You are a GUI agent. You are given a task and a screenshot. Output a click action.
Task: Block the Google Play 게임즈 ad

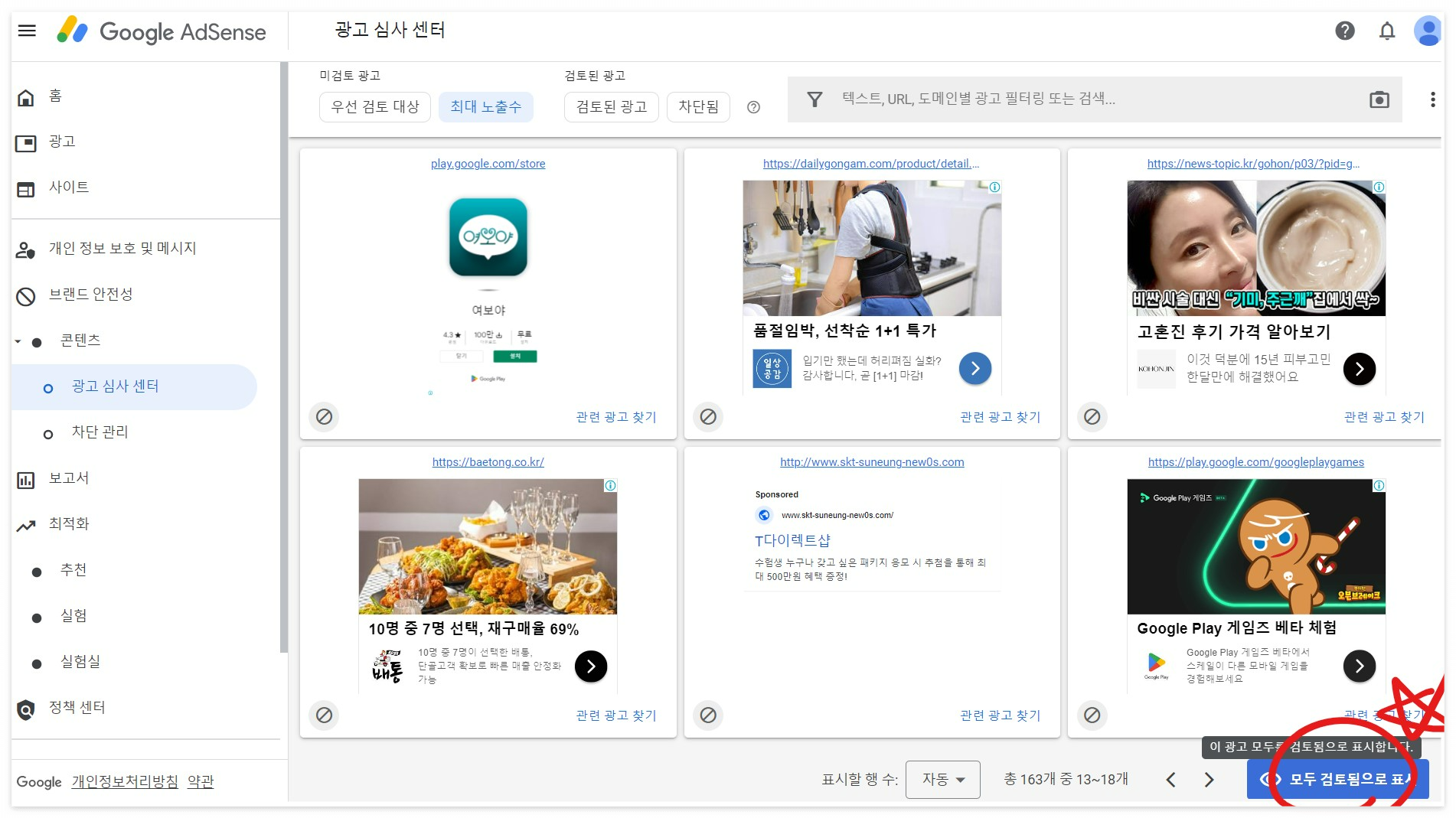(1092, 715)
